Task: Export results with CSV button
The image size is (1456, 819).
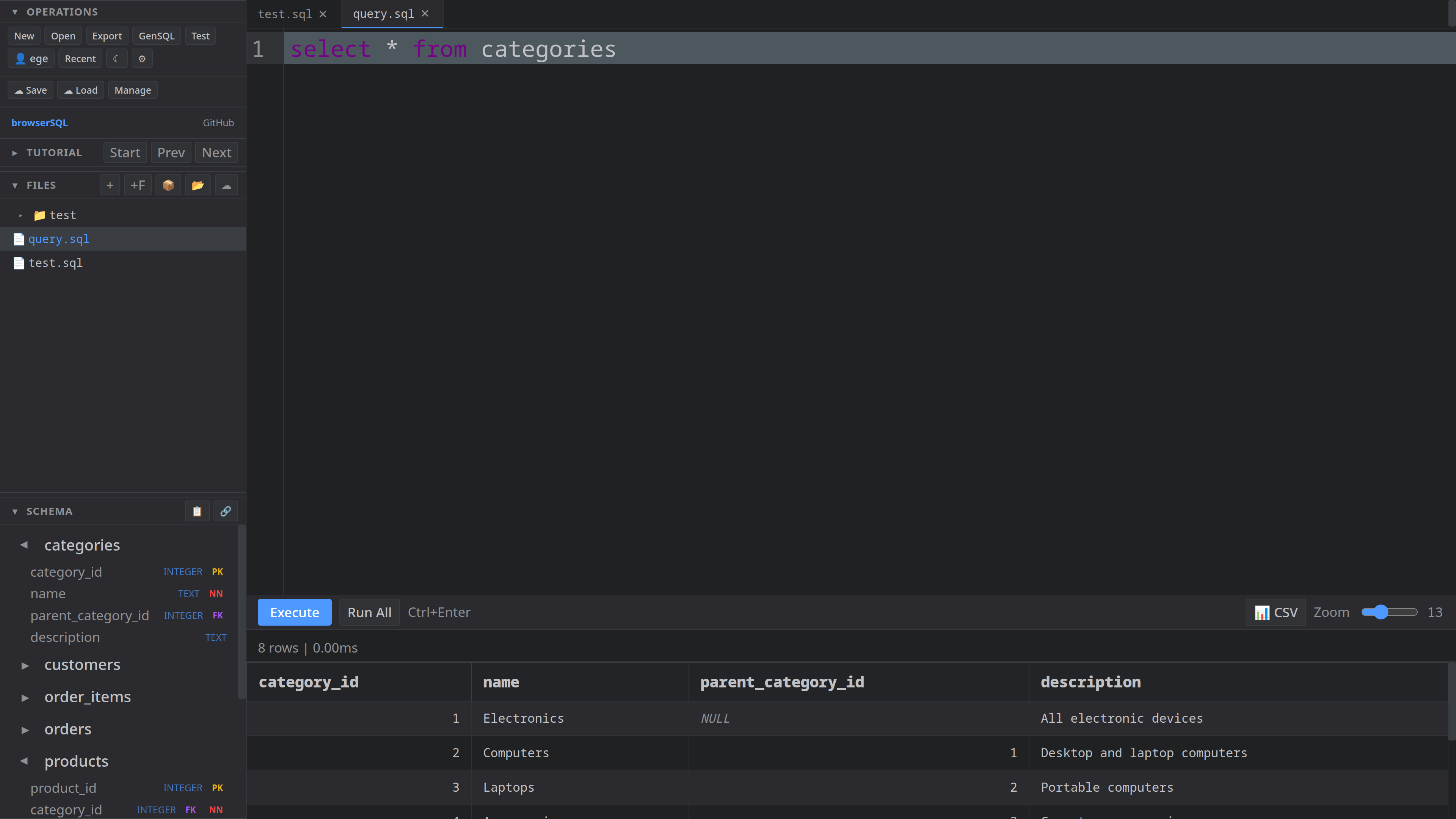Action: pyautogui.click(x=1276, y=612)
